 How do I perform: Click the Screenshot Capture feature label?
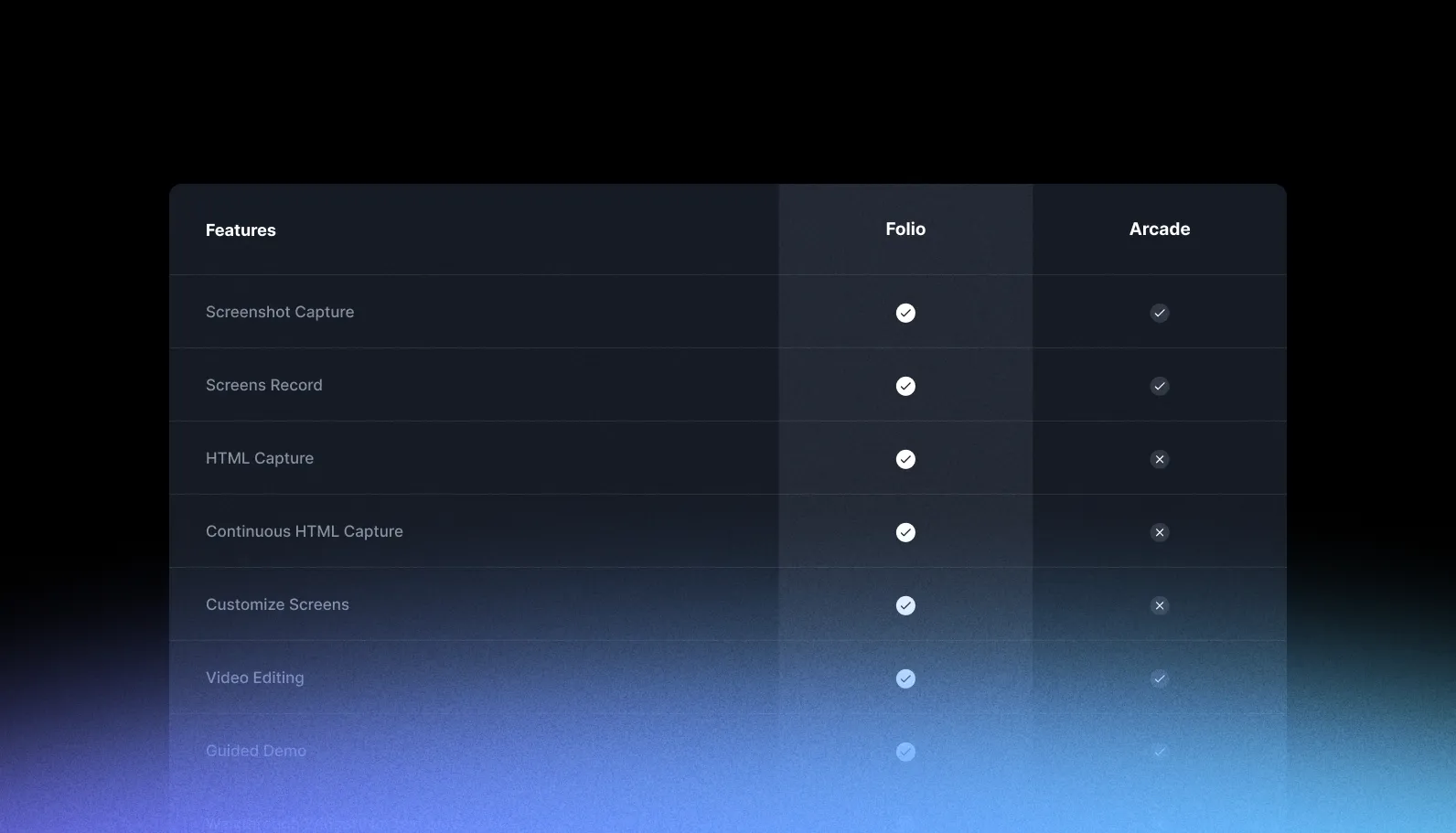pyautogui.click(x=280, y=312)
